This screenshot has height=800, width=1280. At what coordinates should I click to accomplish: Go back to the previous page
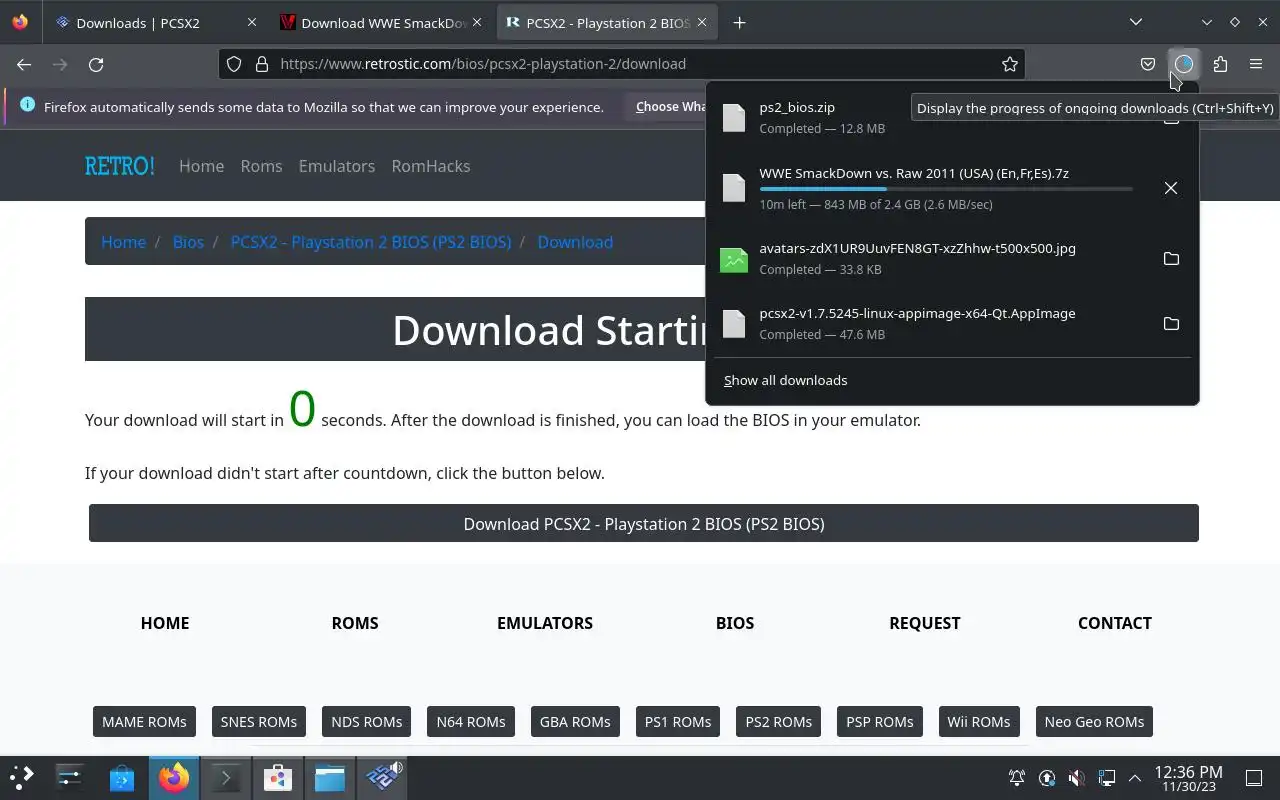[24, 64]
